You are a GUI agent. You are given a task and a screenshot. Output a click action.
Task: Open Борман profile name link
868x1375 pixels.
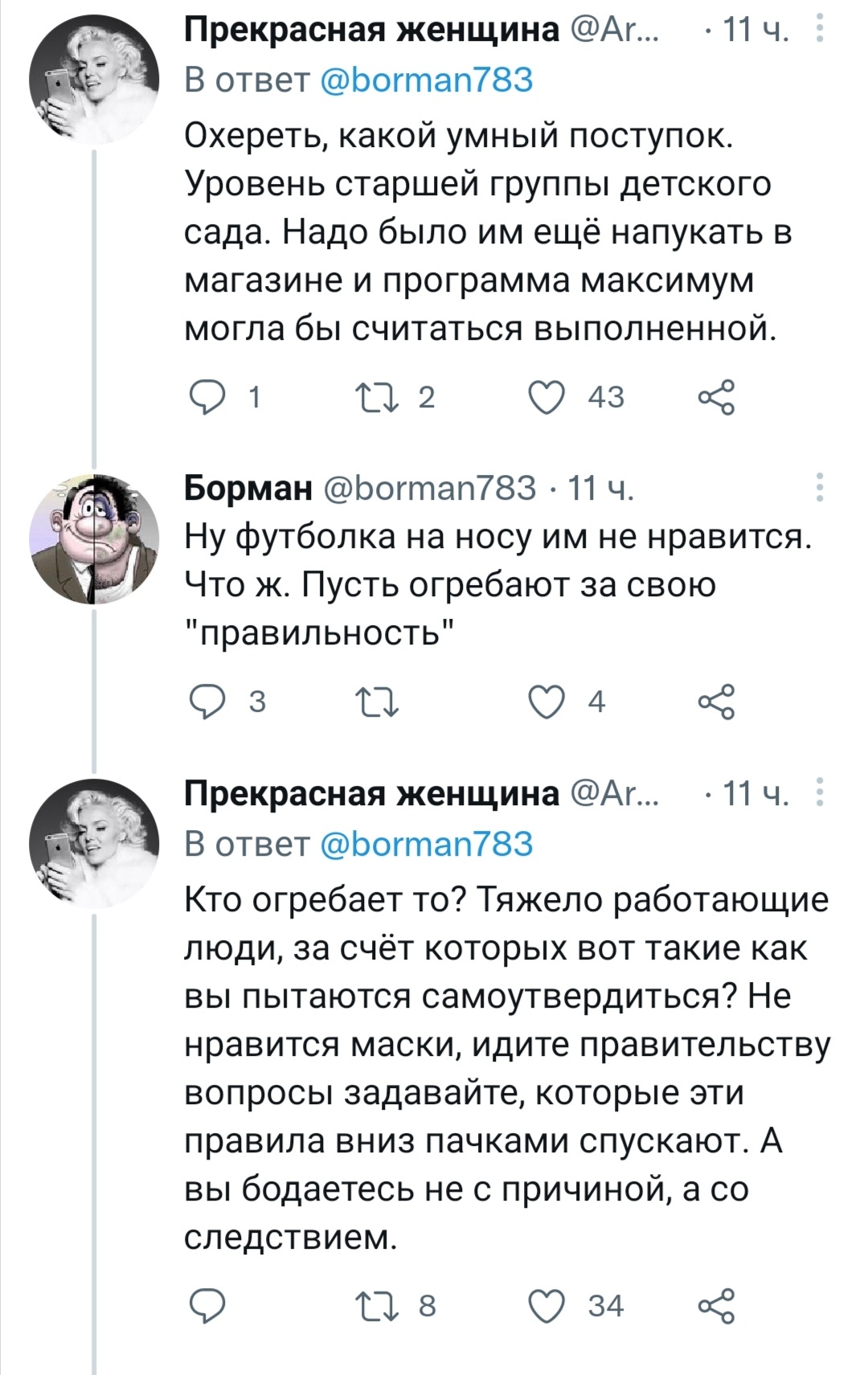coord(248,487)
